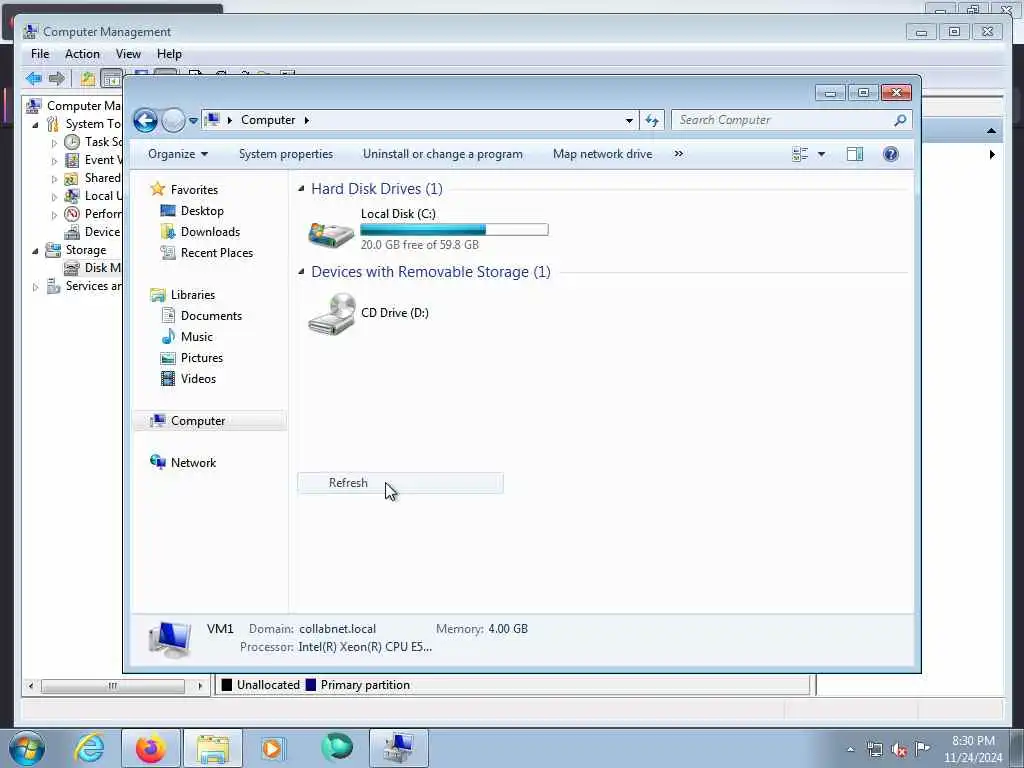Click Map network drive
The height and width of the screenshot is (768, 1024).
pyautogui.click(x=602, y=154)
